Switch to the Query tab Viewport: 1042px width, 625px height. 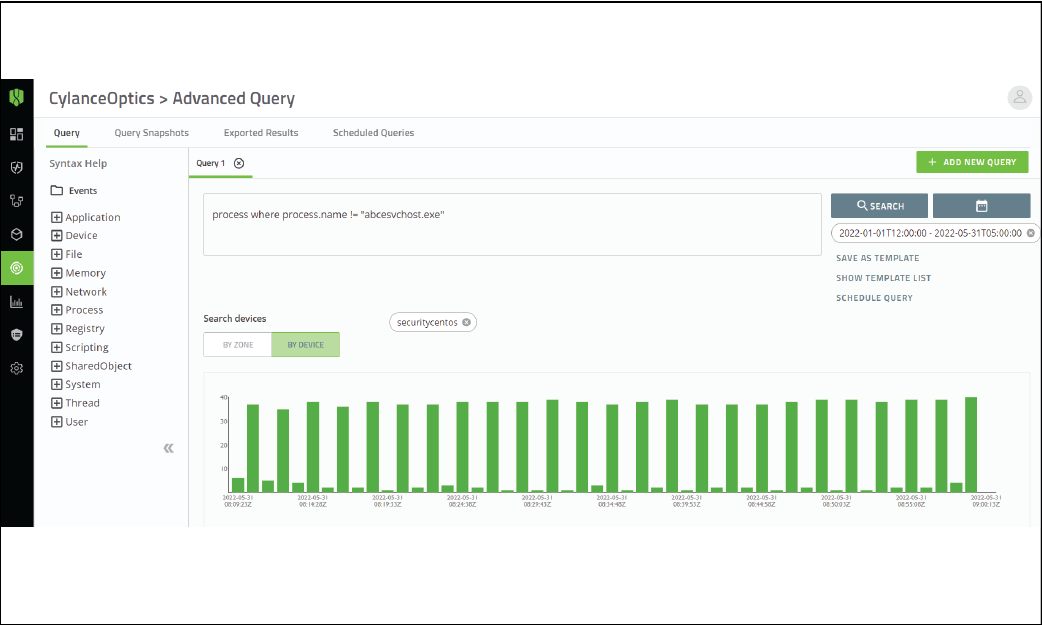tap(66, 133)
